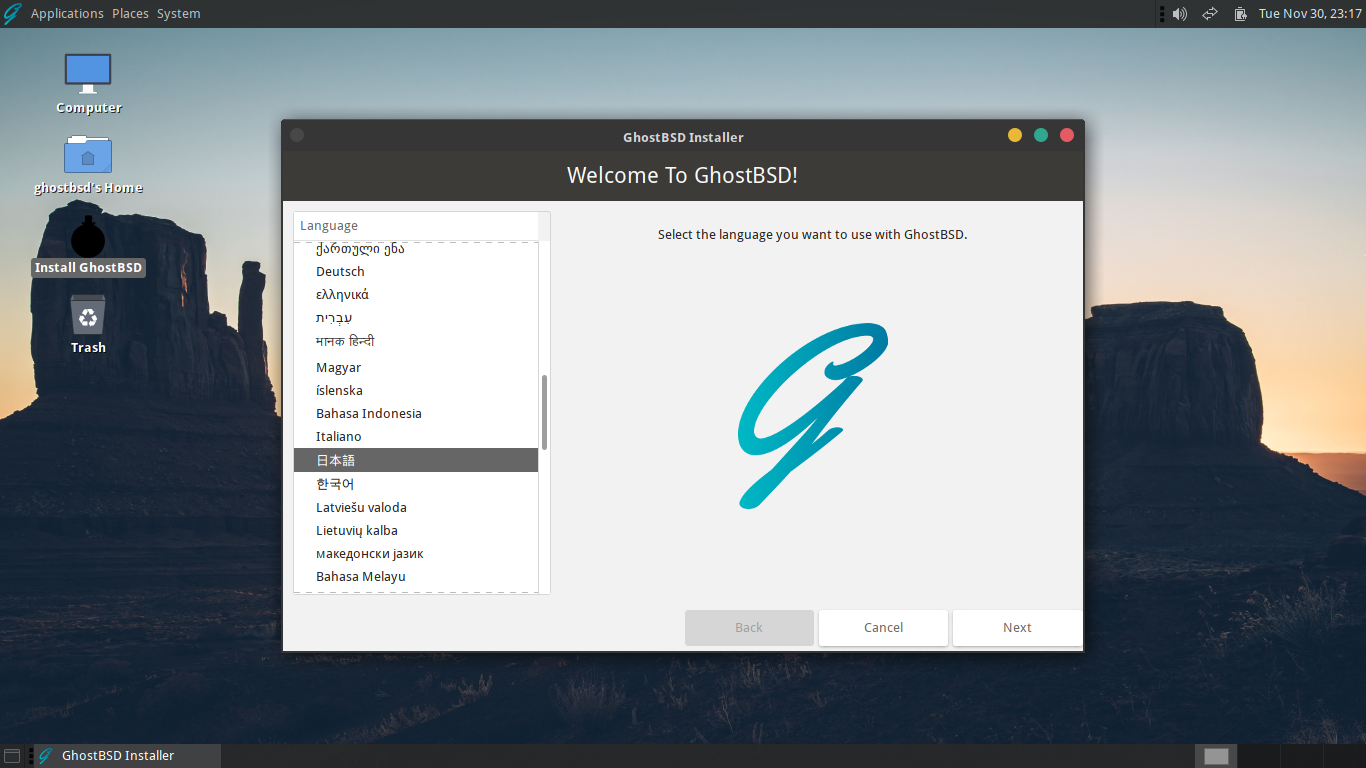Click the language list vertical scrollbar handle
This screenshot has height=768, width=1366.
click(544, 412)
